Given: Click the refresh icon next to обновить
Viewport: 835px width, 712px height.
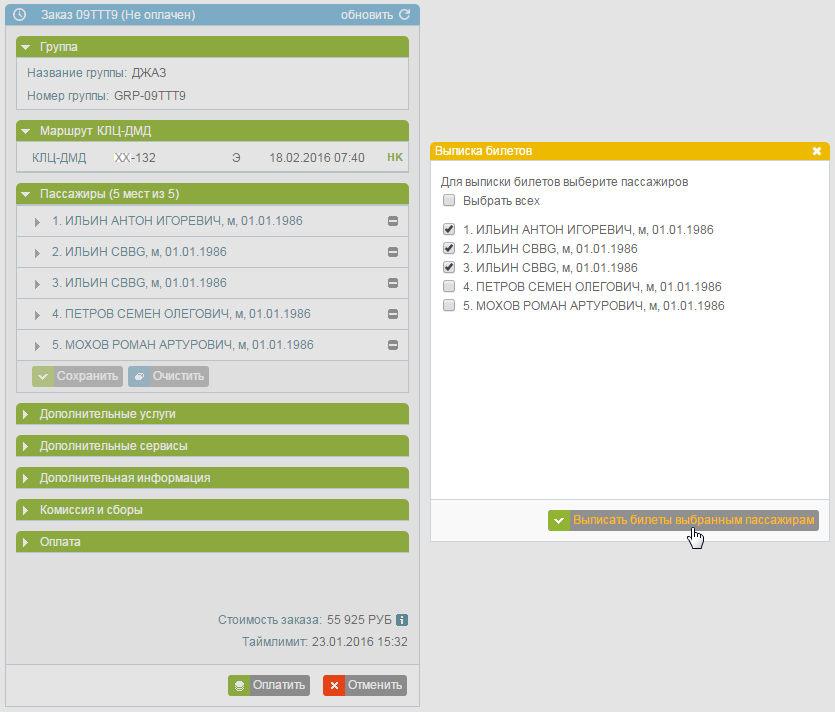Looking at the screenshot, I should click(x=405, y=14).
